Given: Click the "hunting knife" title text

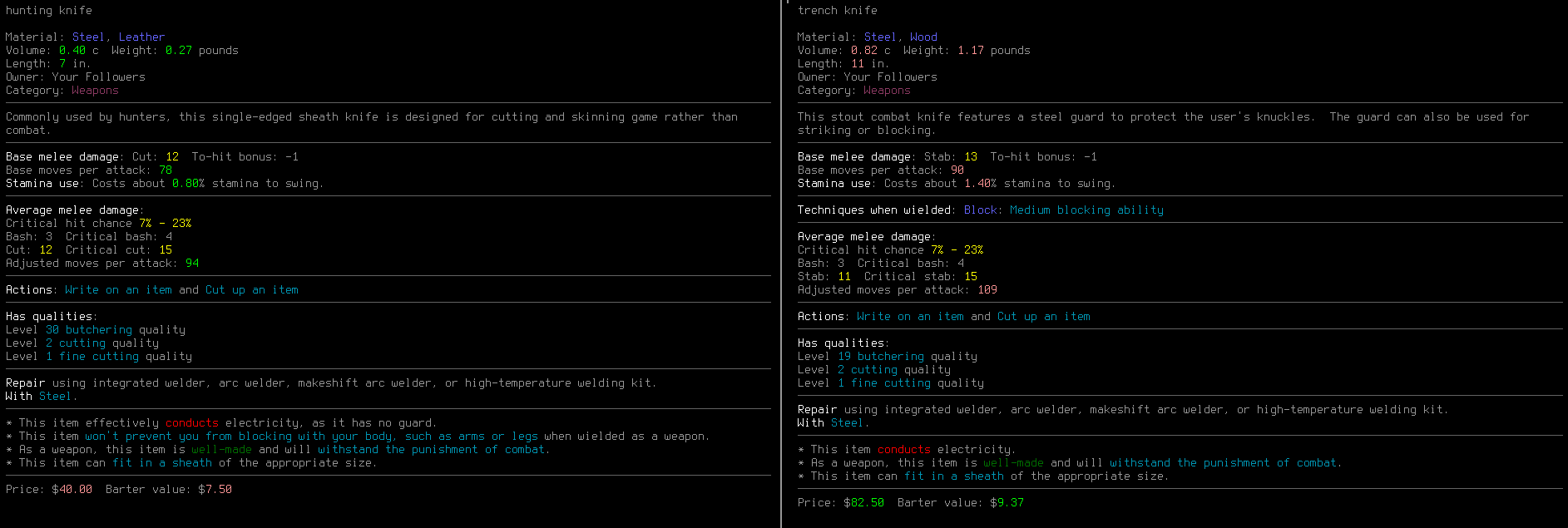Looking at the screenshot, I should [x=49, y=11].
